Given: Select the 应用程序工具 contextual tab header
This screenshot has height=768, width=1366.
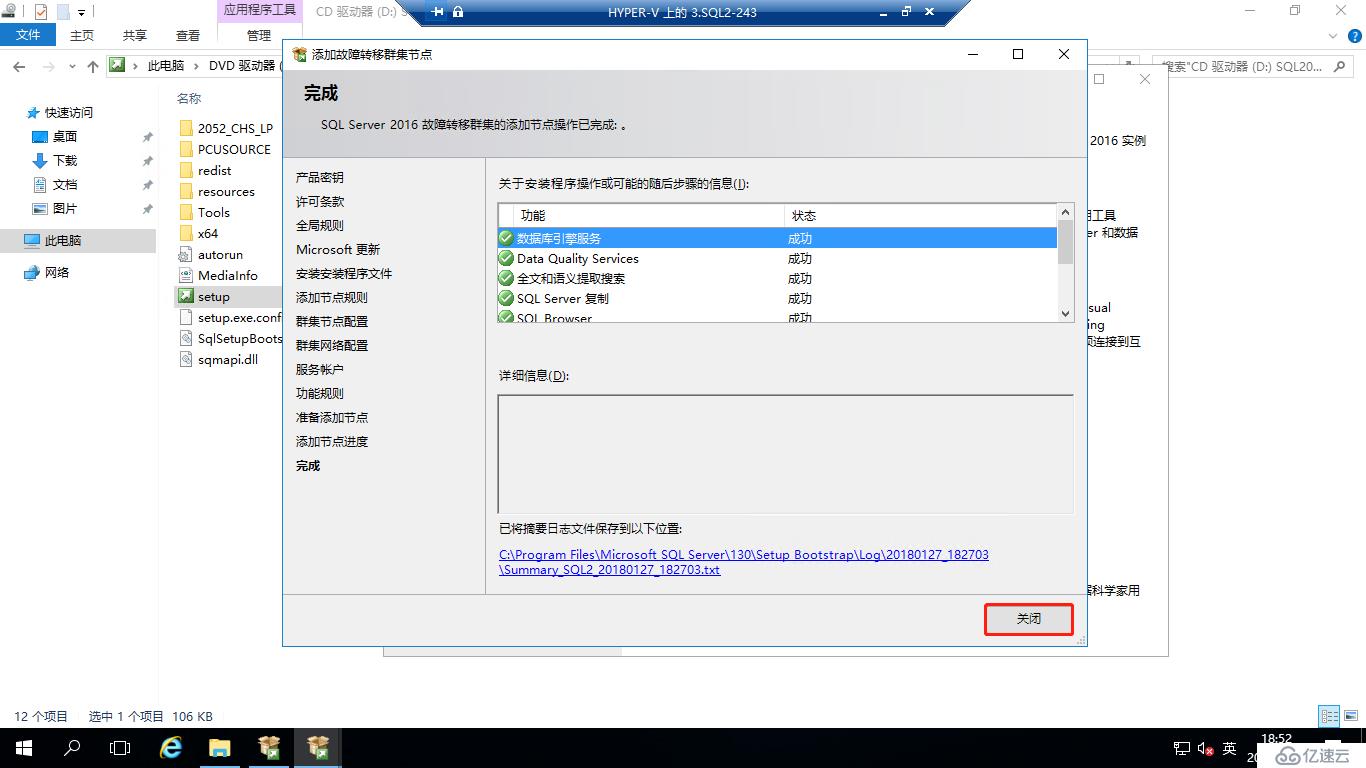Looking at the screenshot, I should tap(259, 10).
